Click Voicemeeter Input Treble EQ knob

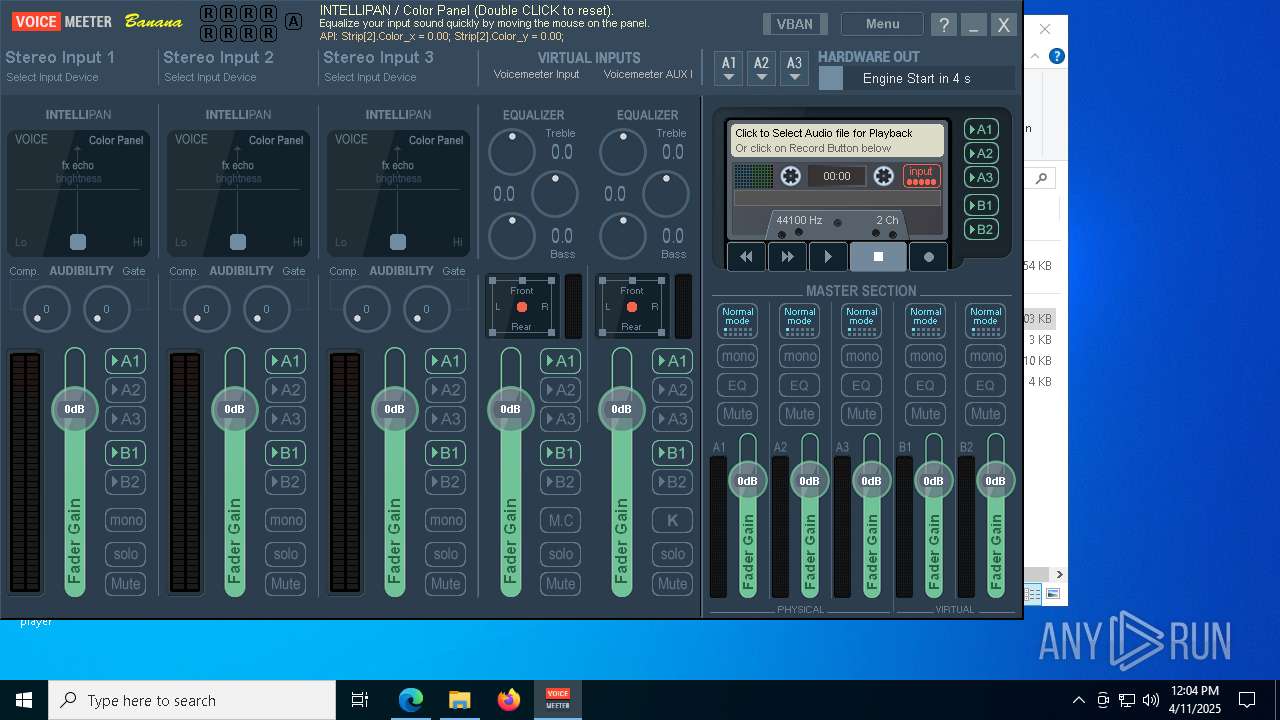(x=512, y=152)
